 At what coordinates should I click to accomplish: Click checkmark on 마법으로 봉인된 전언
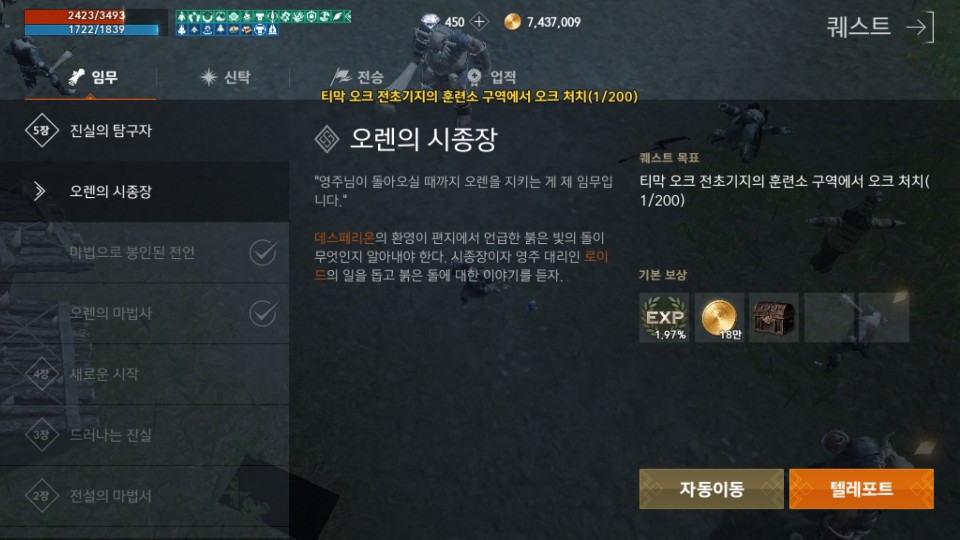coord(263,252)
